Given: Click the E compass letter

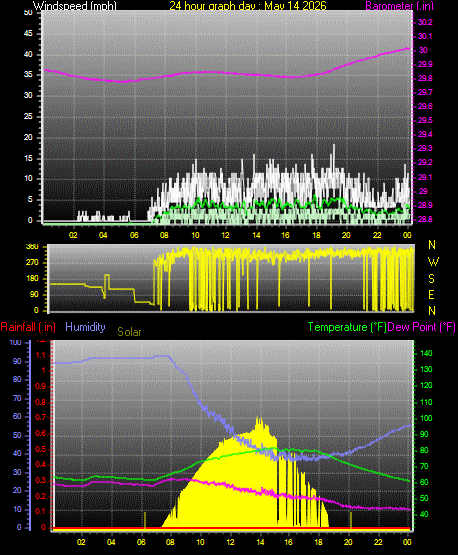Looking at the screenshot, I should [431, 295].
